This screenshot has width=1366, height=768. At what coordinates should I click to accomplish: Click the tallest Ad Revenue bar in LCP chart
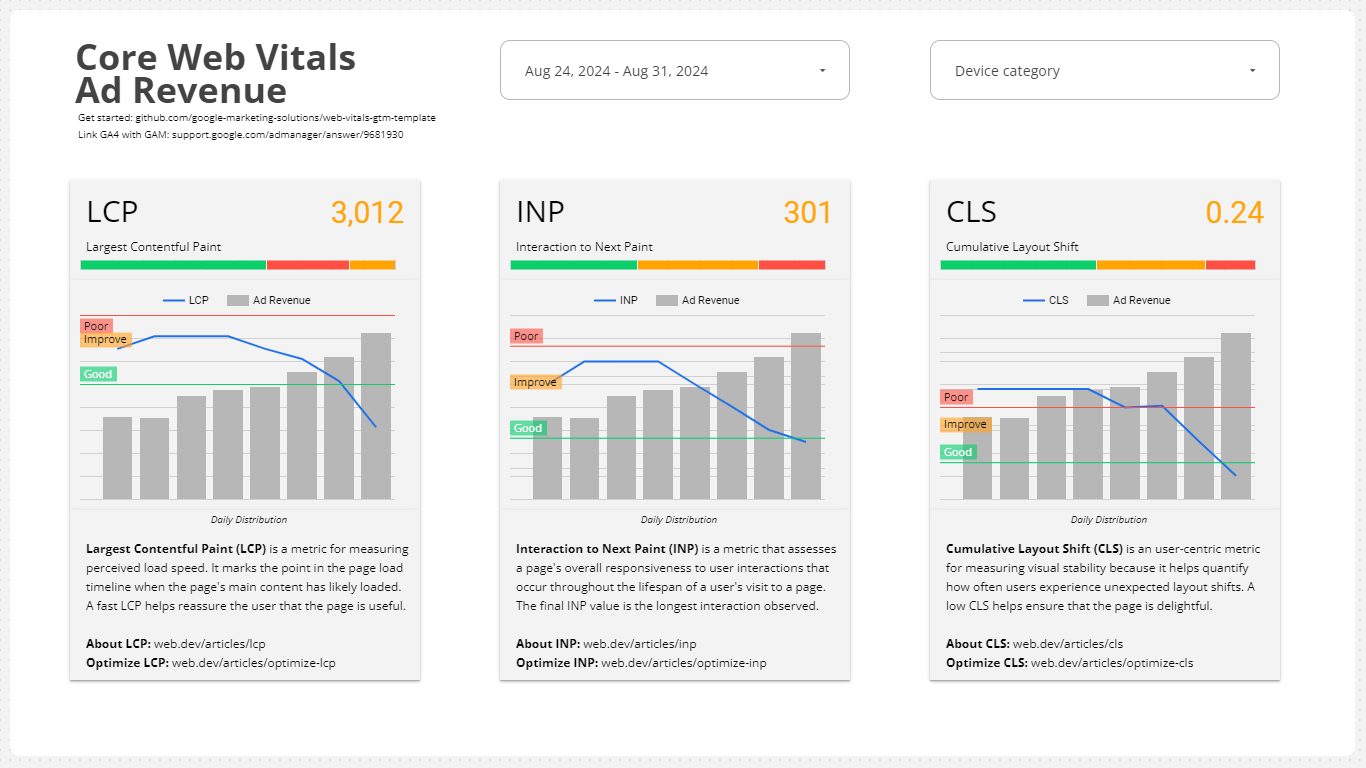point(375,415)
